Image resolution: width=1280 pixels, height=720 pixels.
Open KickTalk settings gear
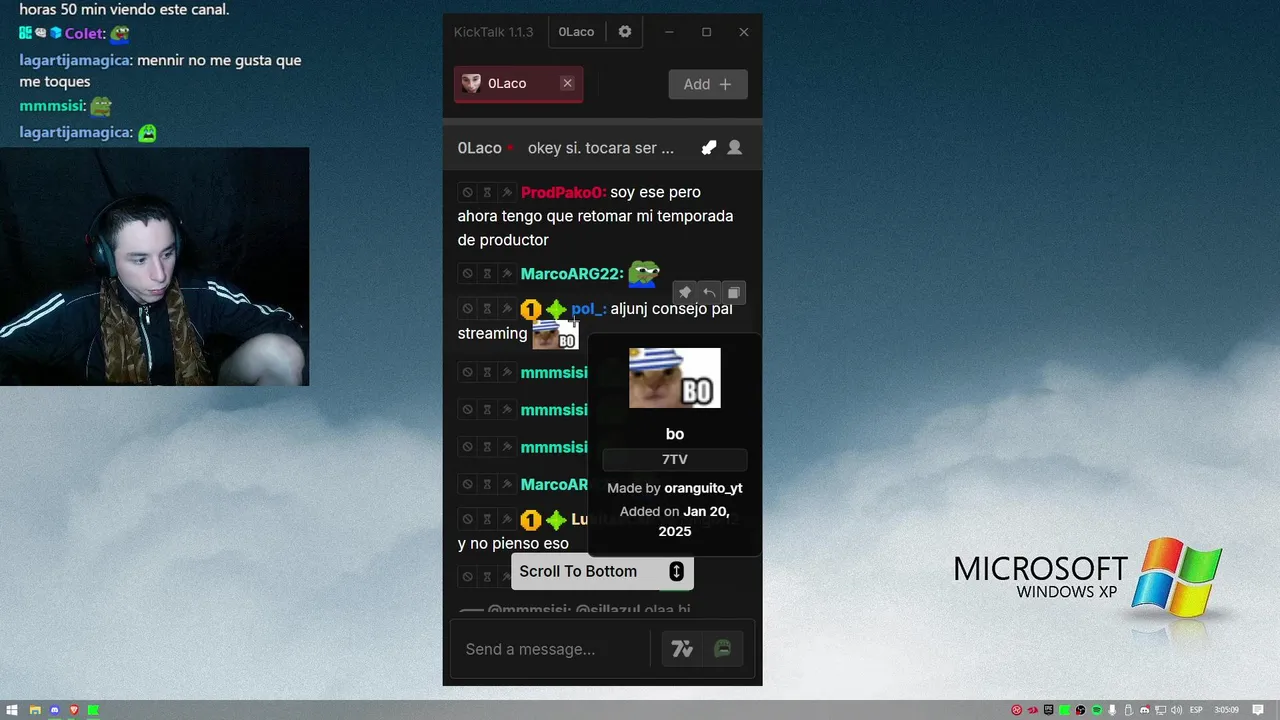pyautogui.click(x=625, y=32)
